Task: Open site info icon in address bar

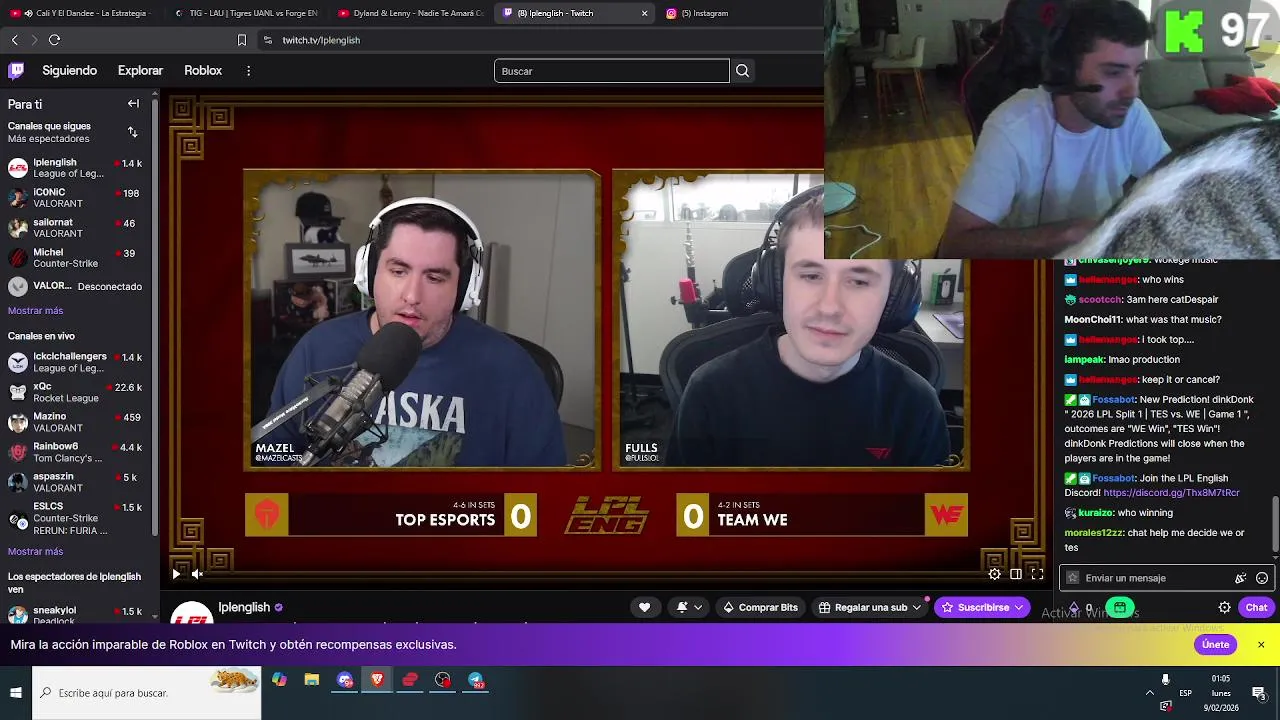Action: tap(267, 40)
